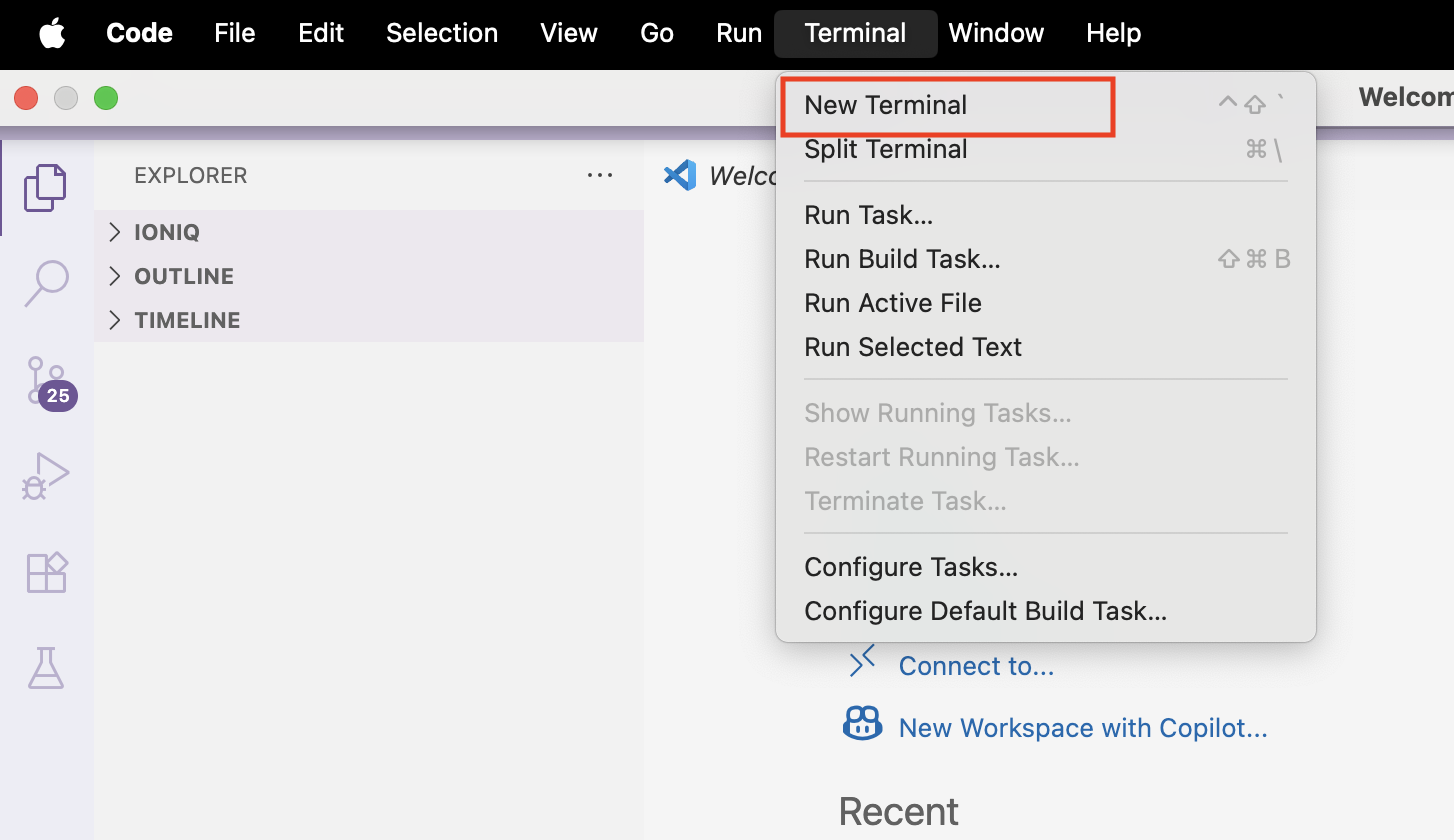
Task: Expand the TIMELINE section
Action: (369, 320)
